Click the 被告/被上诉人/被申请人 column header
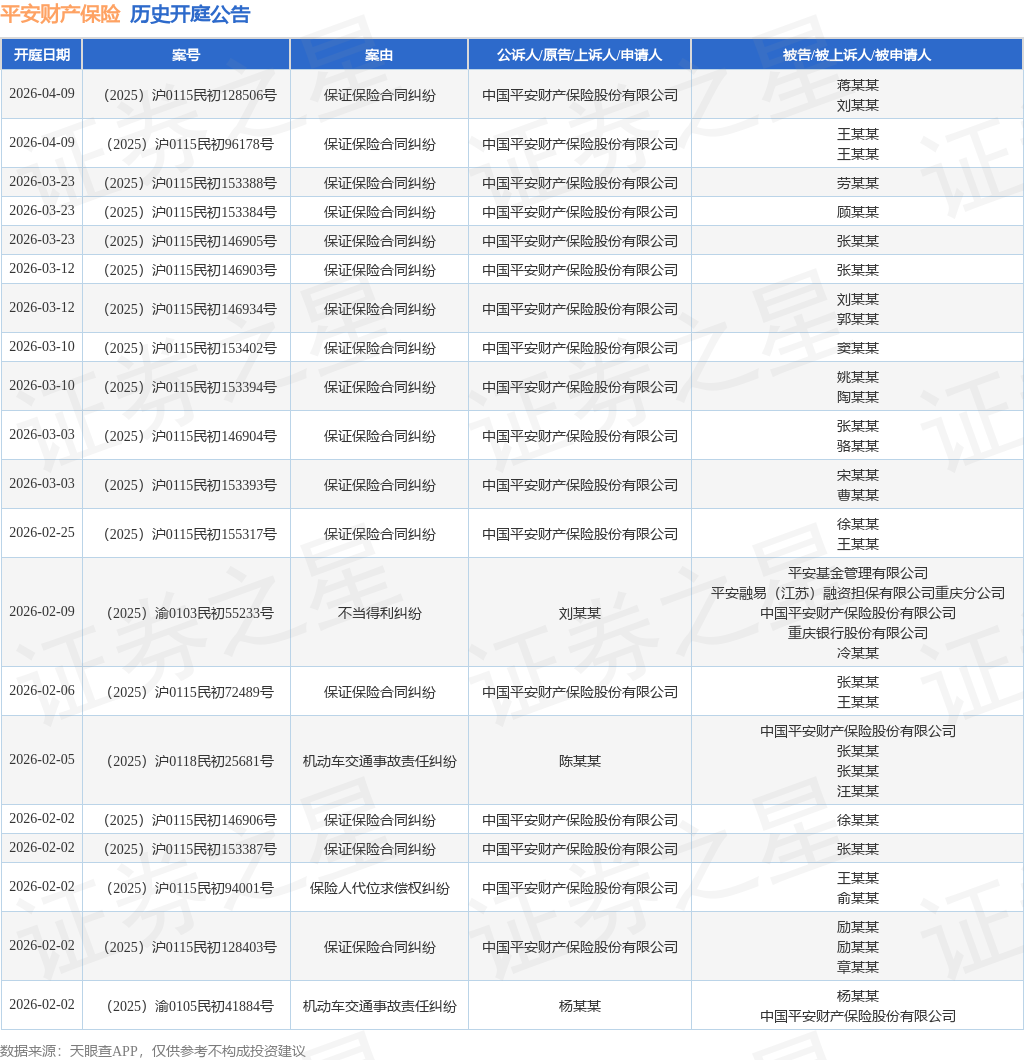 click(857, 55)
